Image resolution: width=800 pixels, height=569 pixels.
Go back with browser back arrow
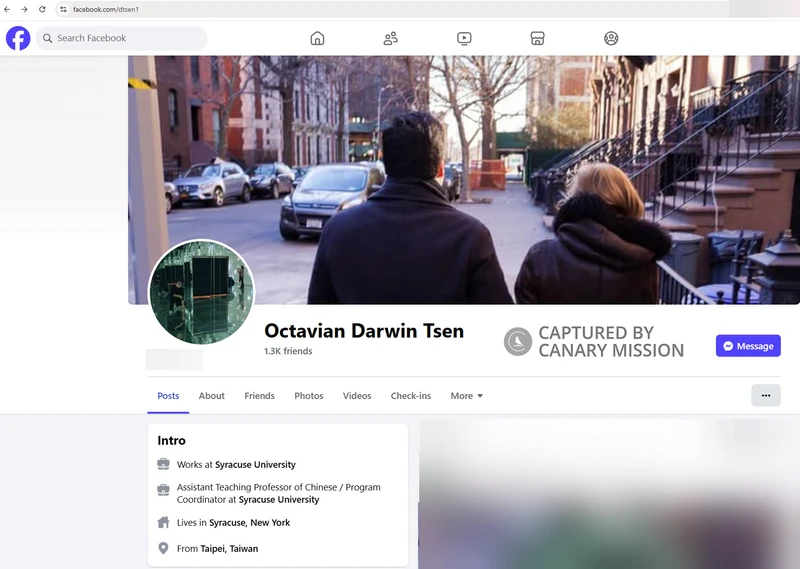7,9
